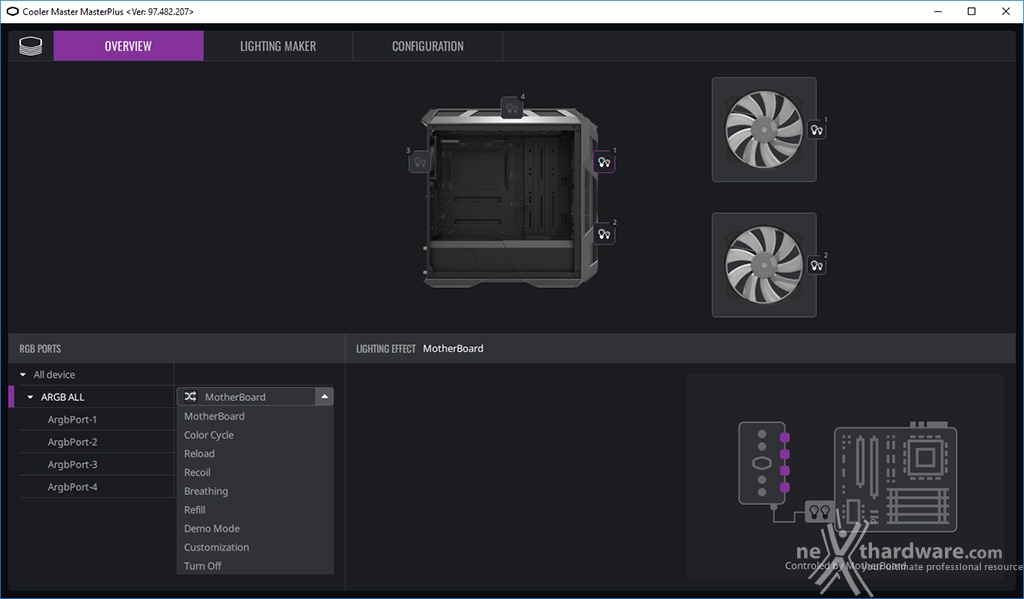
Task: Click the Cooler Master MasterPlus title text
Action: pos(108,11)
